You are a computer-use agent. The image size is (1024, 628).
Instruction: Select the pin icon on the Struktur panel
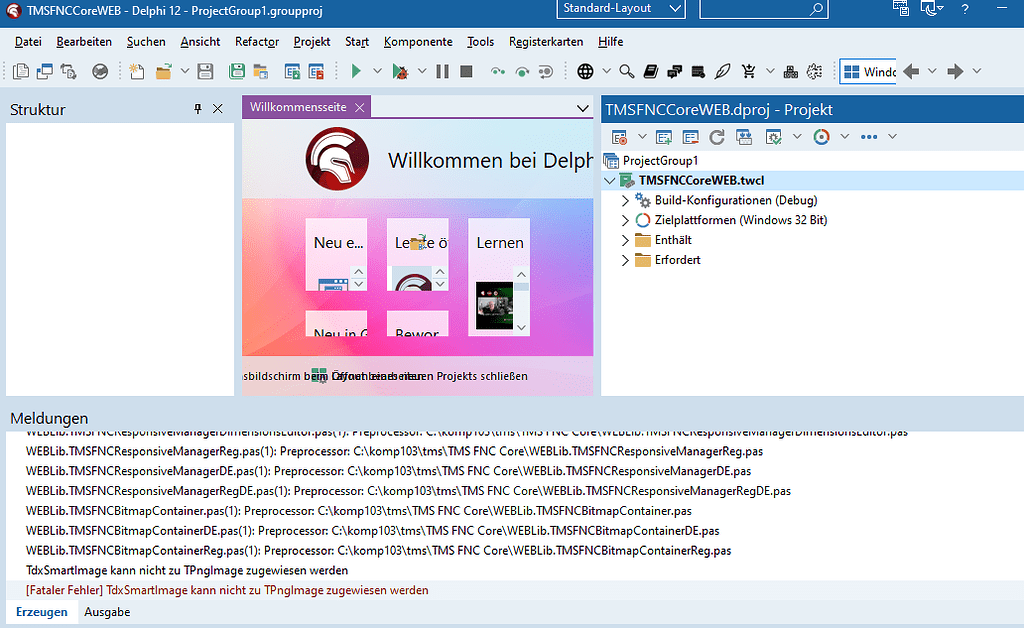tap(197, 109)
